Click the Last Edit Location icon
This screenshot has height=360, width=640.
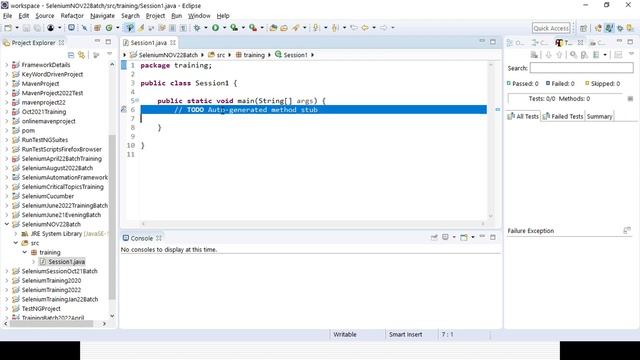354,28
